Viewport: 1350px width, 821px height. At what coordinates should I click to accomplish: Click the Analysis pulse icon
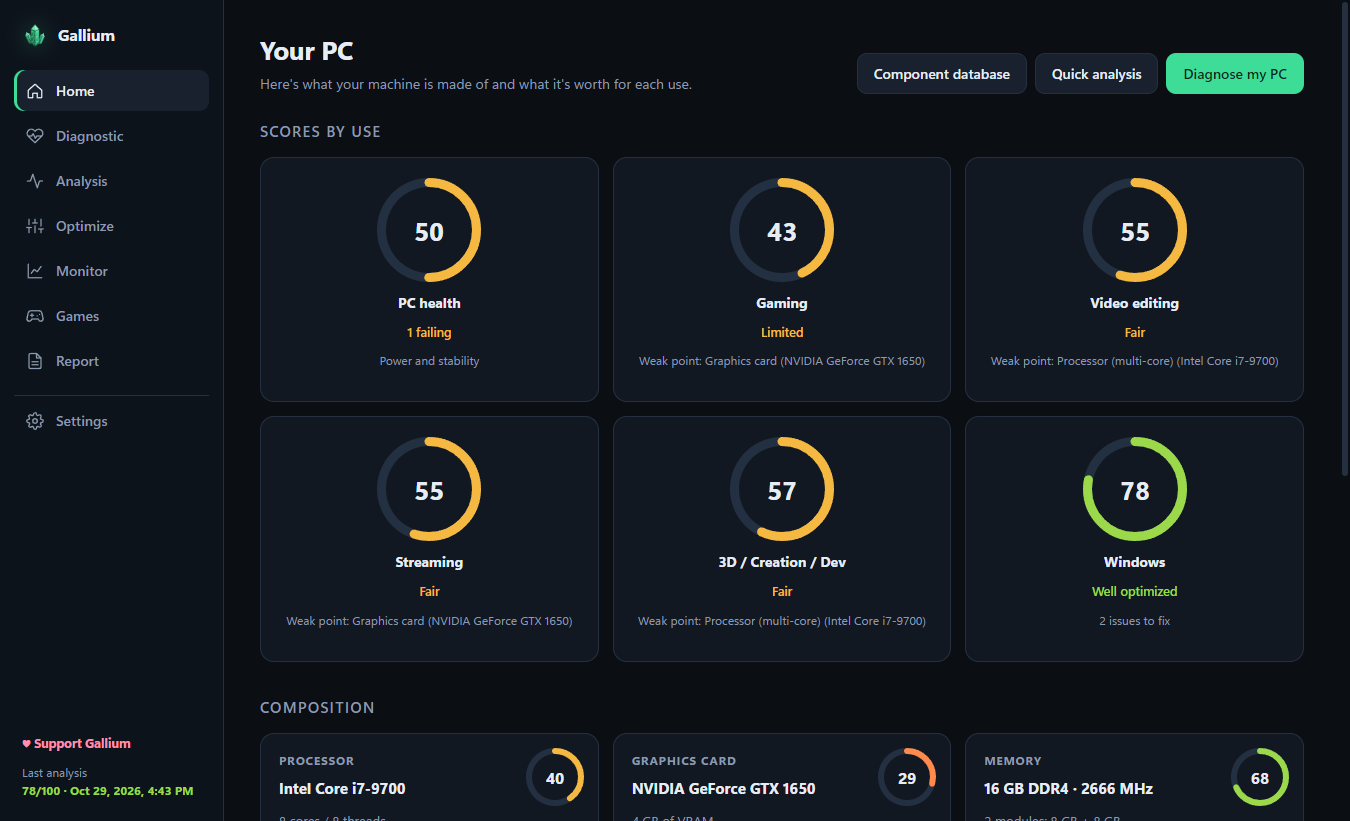coord(35,181)
